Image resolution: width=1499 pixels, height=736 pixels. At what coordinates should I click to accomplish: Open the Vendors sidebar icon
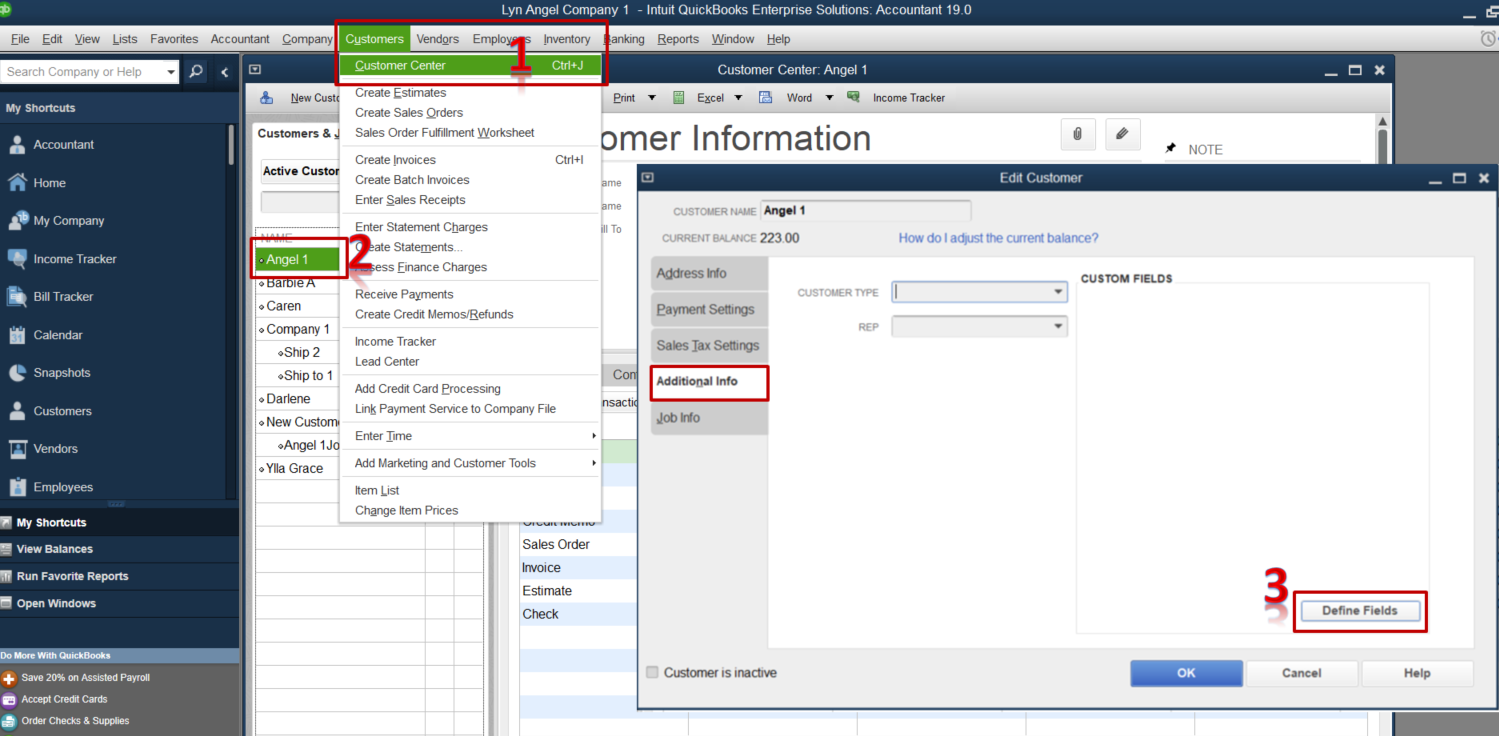pos(17,449)
